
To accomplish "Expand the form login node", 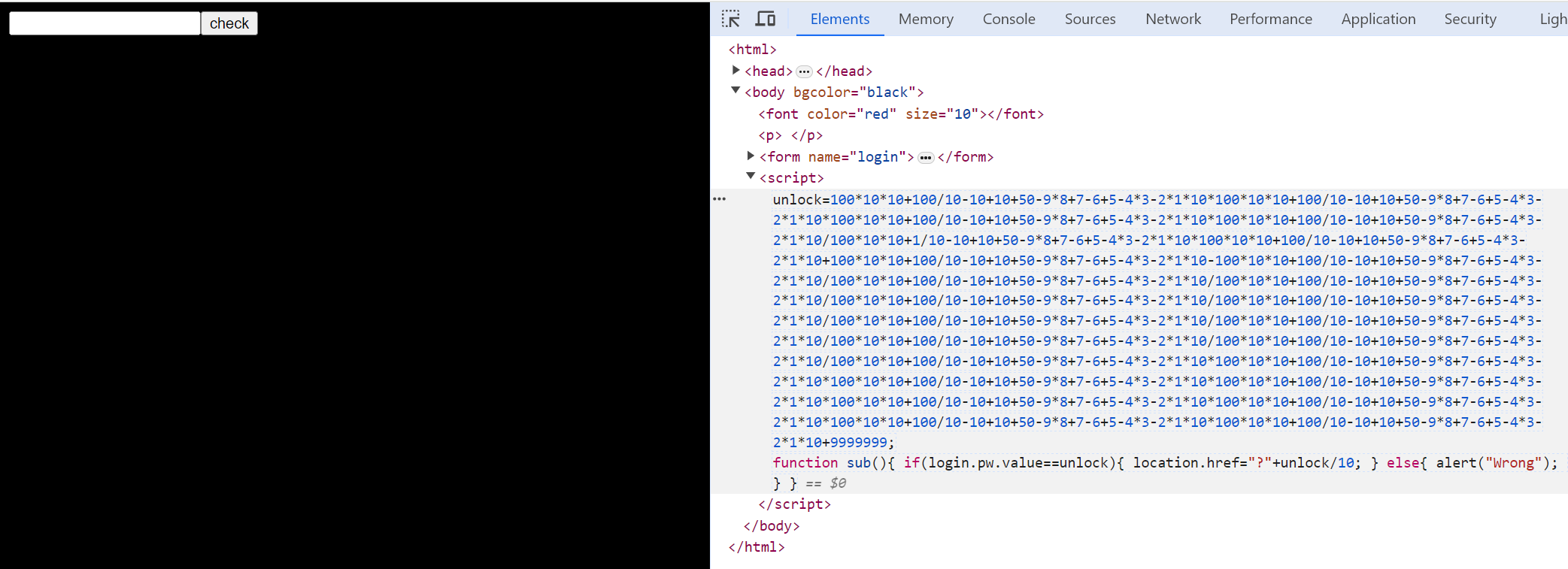I will pos(751,156).
